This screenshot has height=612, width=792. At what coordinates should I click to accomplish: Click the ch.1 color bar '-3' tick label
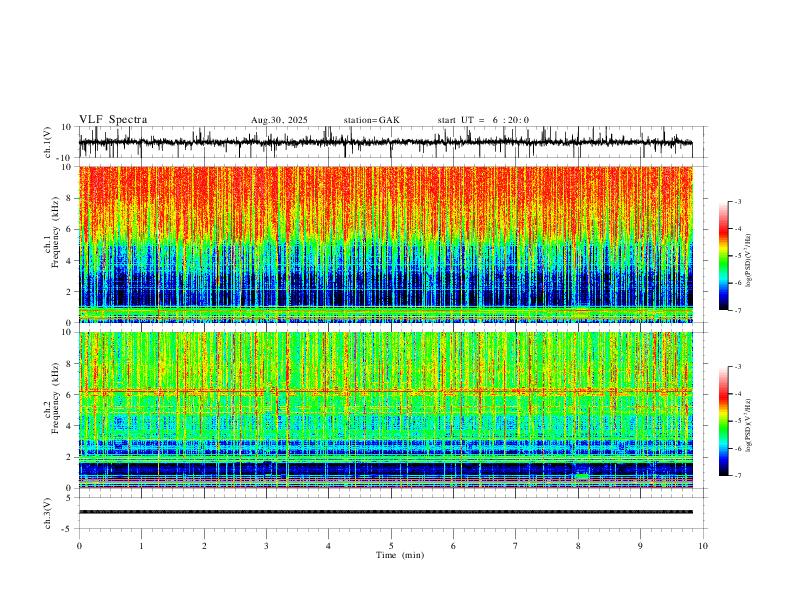click(x=738, y=201)
